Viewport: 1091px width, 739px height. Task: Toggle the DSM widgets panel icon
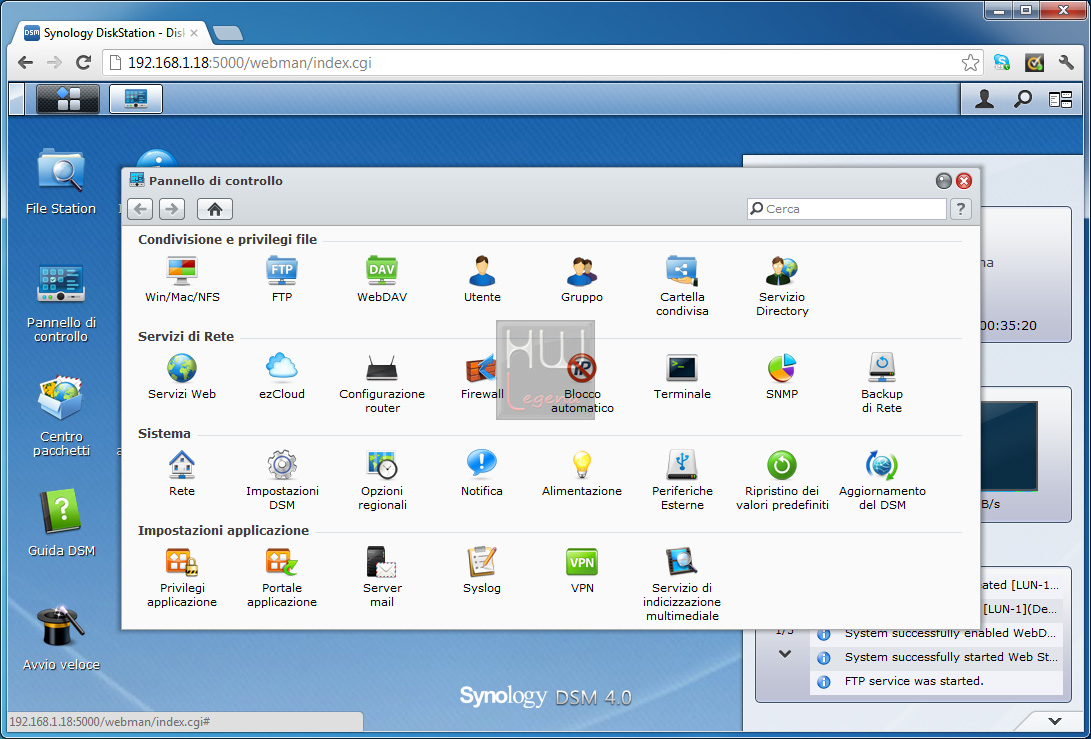(x=1060, y=100)
